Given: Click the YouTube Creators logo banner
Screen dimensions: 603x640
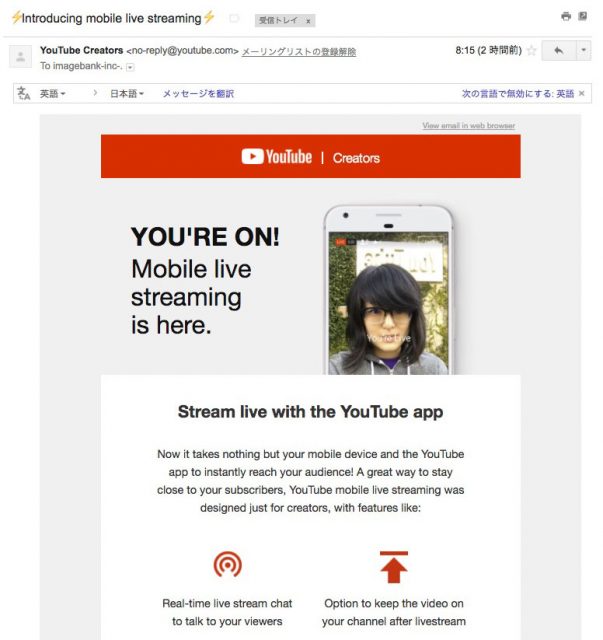Looking at the screenshot, I should [310, 157].
